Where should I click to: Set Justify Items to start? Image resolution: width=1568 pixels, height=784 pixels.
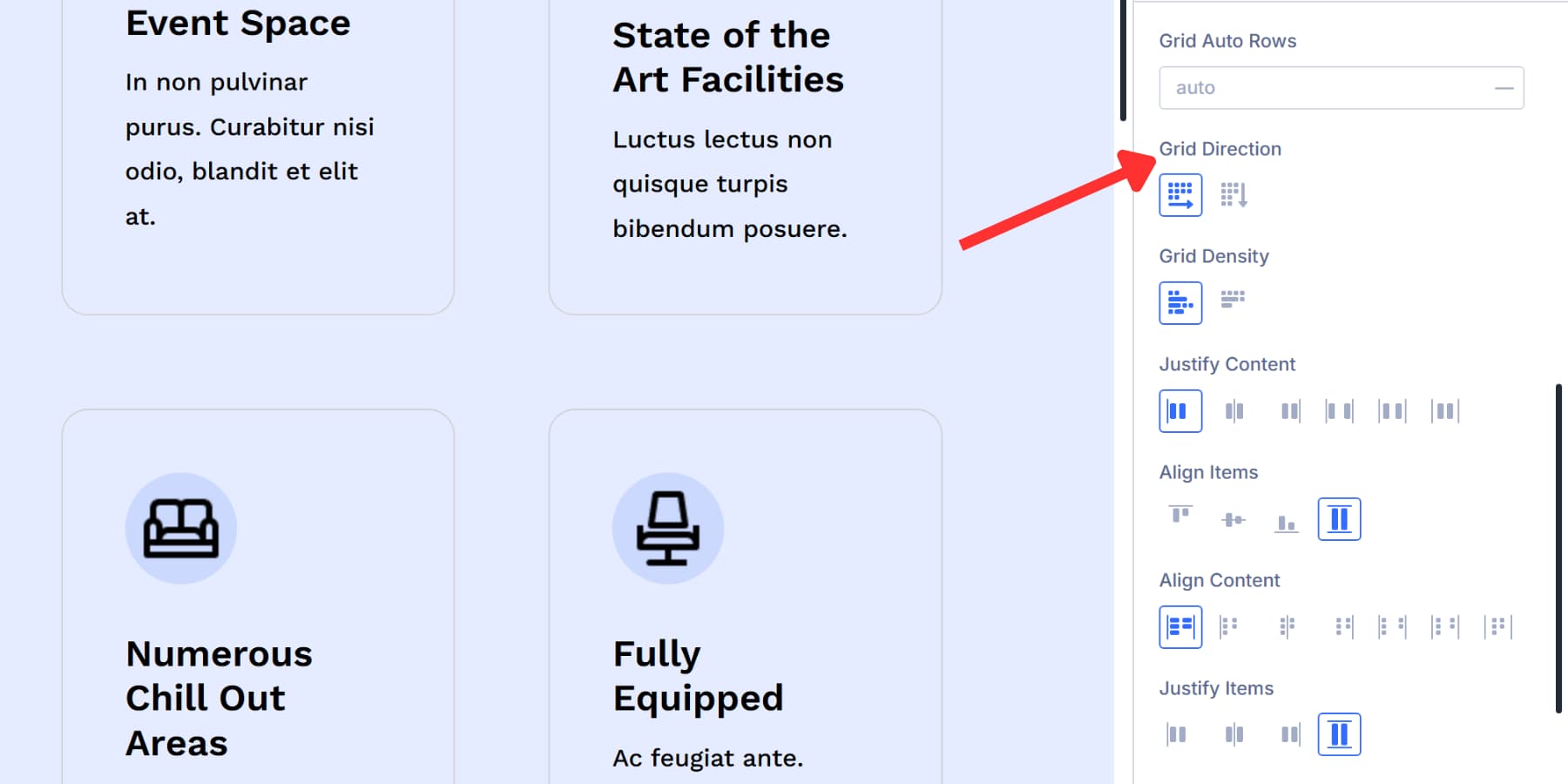1178,733
